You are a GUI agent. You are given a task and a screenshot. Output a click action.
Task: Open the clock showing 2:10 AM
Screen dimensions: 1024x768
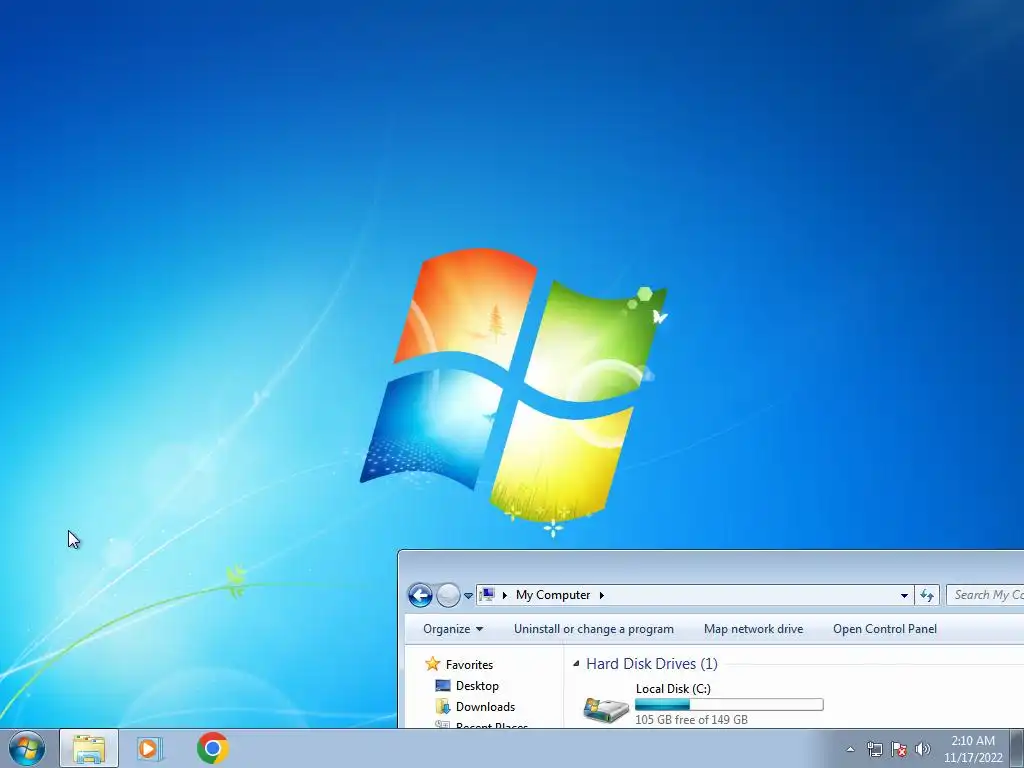973,749
